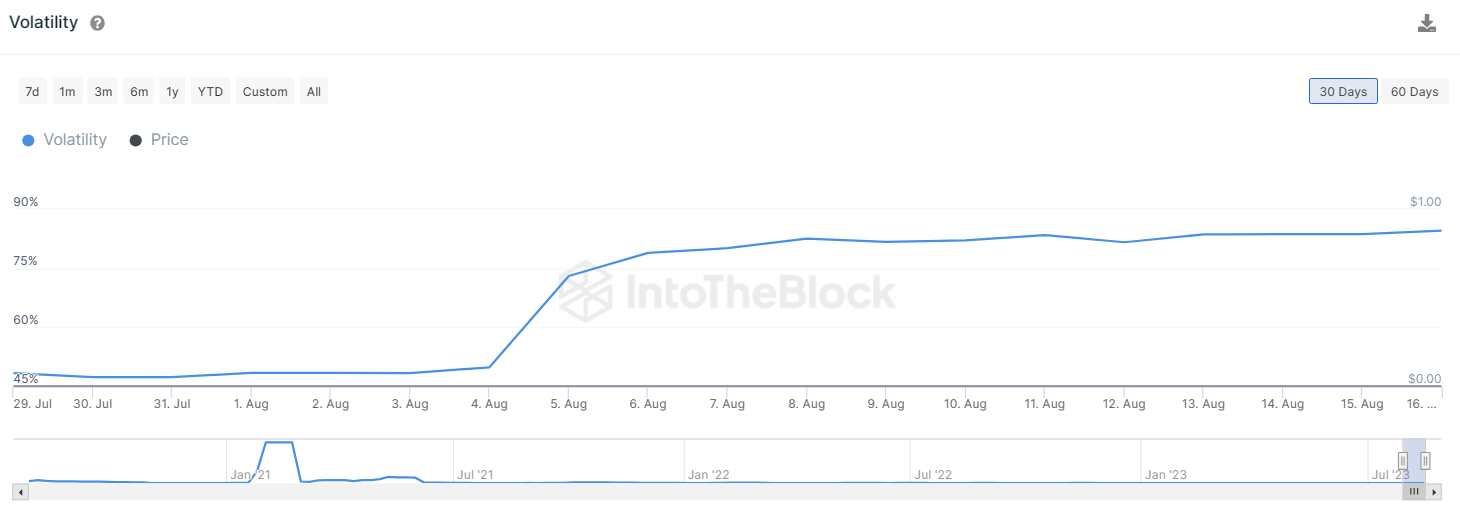Screen dimensions: 1460x510
Task: Switch to 3m time range
Action: coord(103,92)
